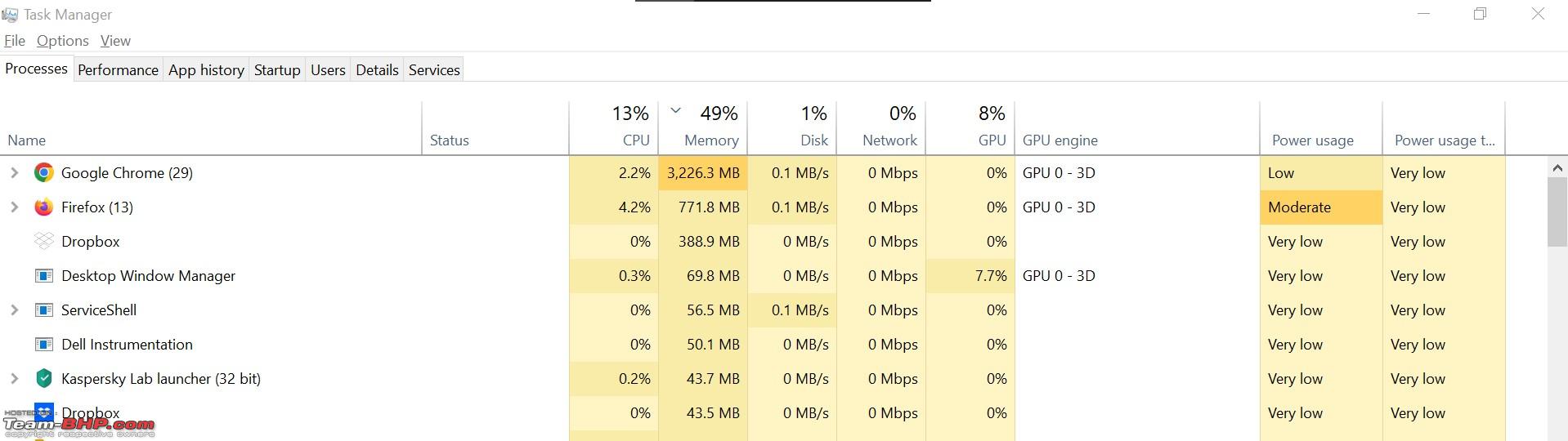Click the Firefox process icon
Screen dimensions: 1568x441
44,207
